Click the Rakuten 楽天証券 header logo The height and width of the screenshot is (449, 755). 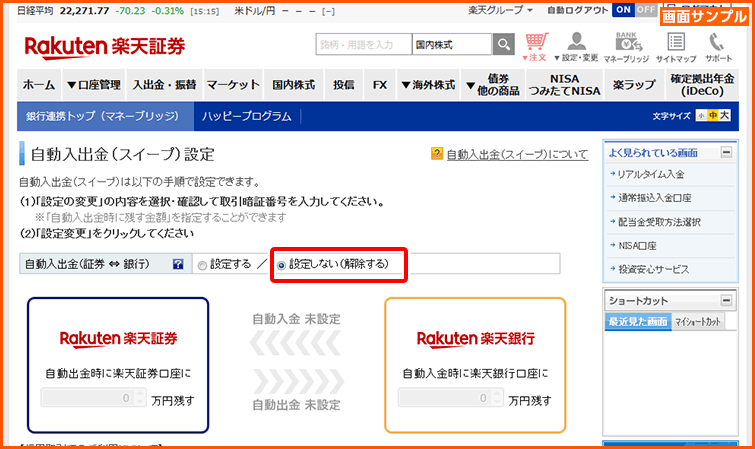click(104, 47)
